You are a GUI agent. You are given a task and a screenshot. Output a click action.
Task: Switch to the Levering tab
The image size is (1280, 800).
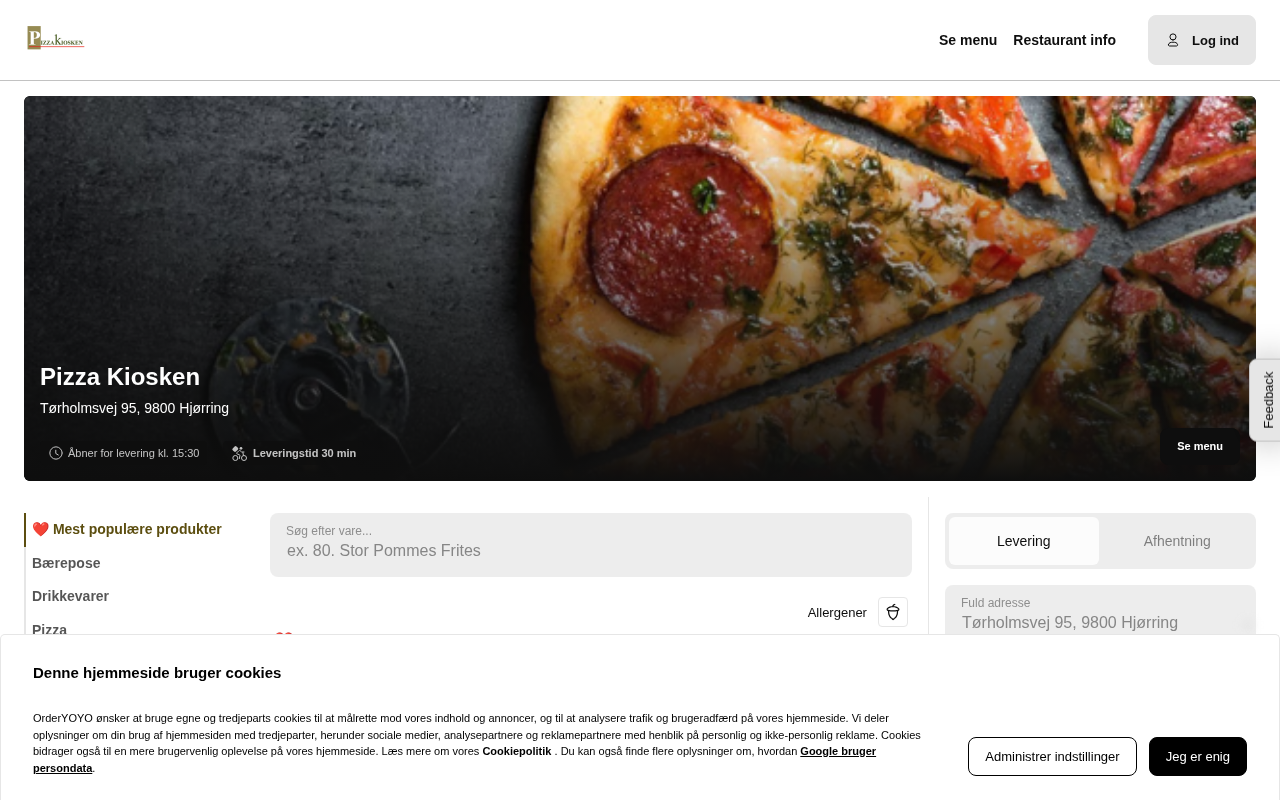tap(1024, 541)
